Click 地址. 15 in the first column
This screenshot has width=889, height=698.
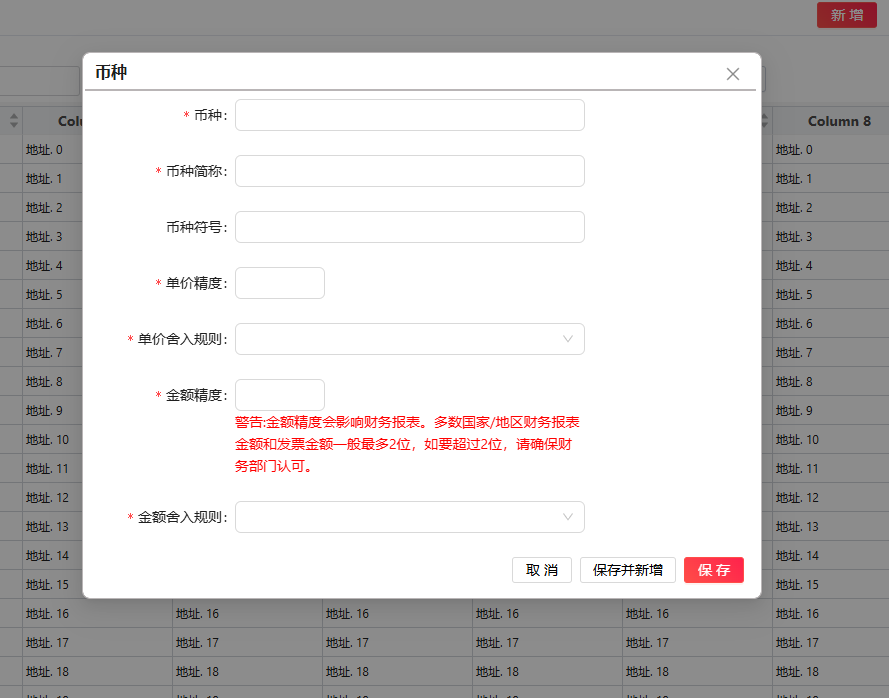[x=47, y=585]
